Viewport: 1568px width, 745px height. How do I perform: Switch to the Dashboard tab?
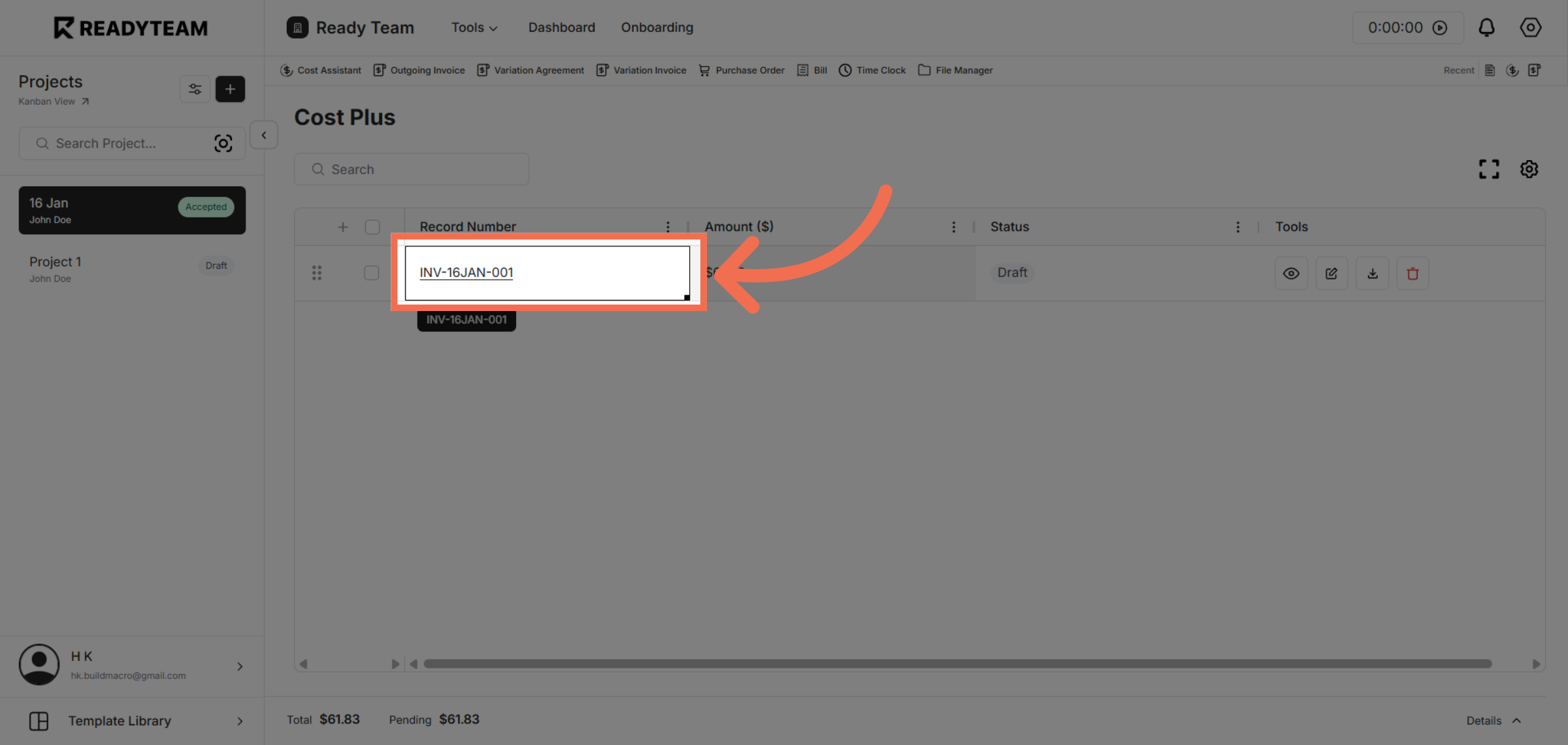[561, 27]
